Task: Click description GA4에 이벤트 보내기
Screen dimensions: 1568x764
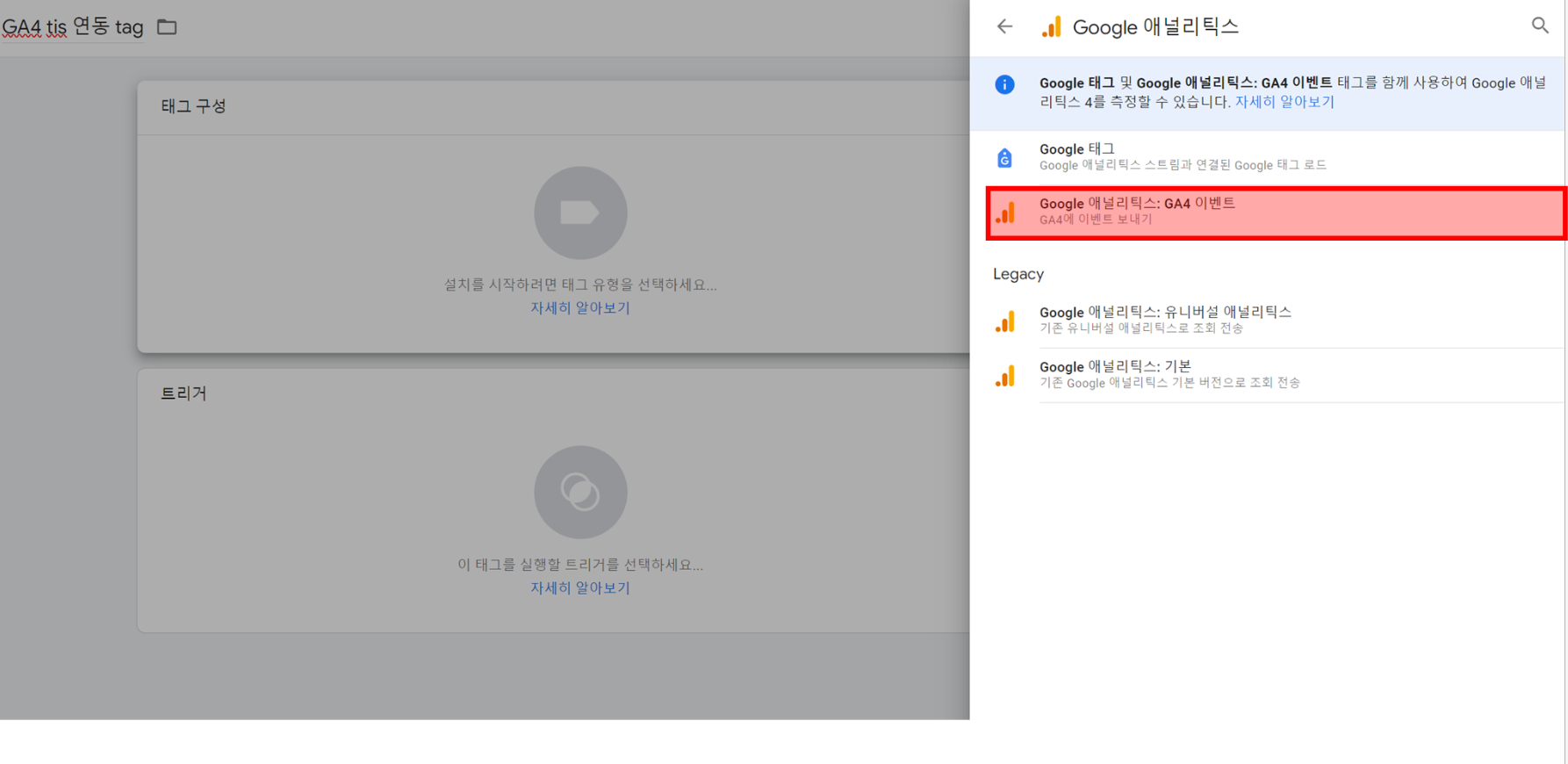Action: pos(1096,220)
